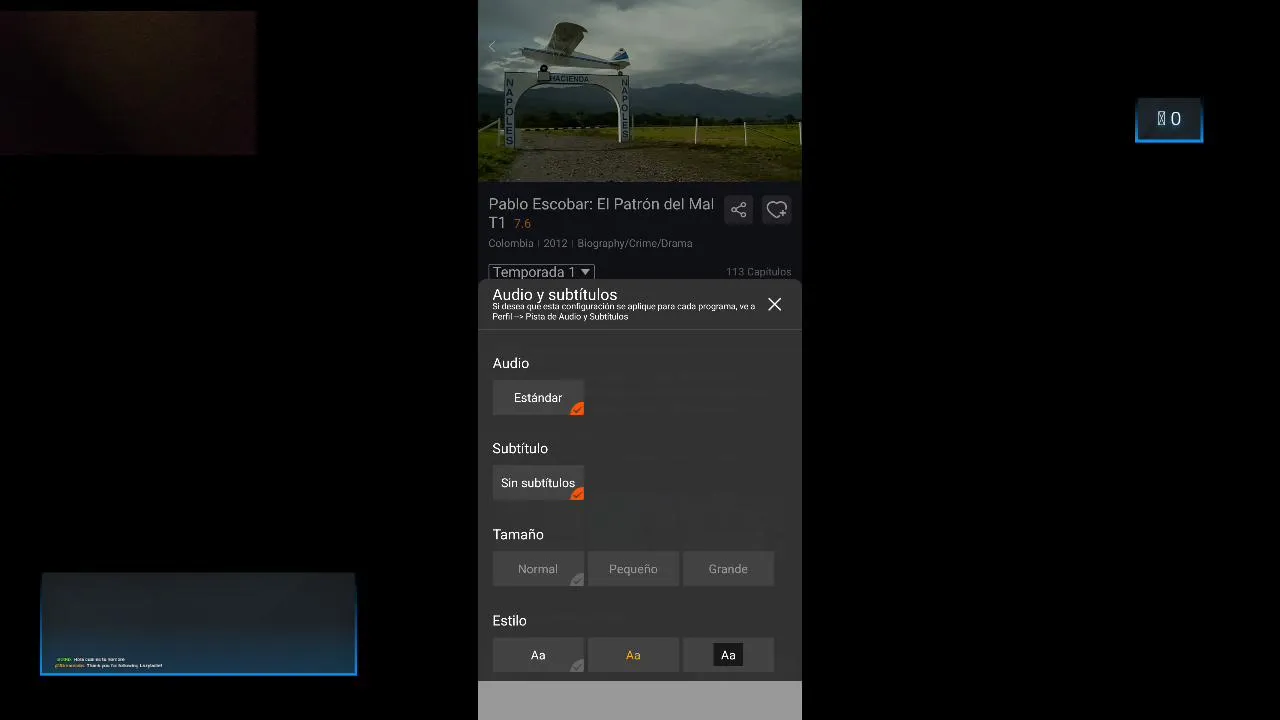Viewport: 1280px width, 720px height.
Task: Set subtitle size to Normal
Action: click(538, 569)
